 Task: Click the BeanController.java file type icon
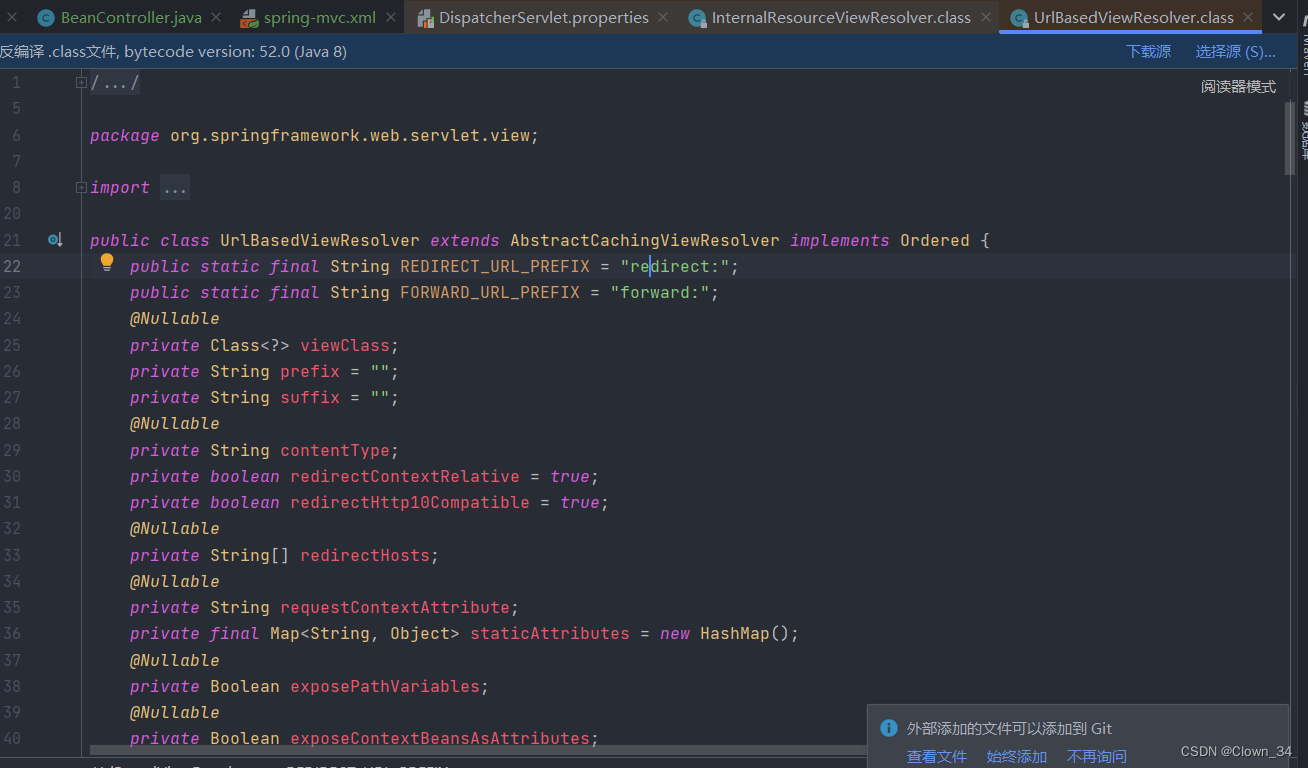coord(45,18)
